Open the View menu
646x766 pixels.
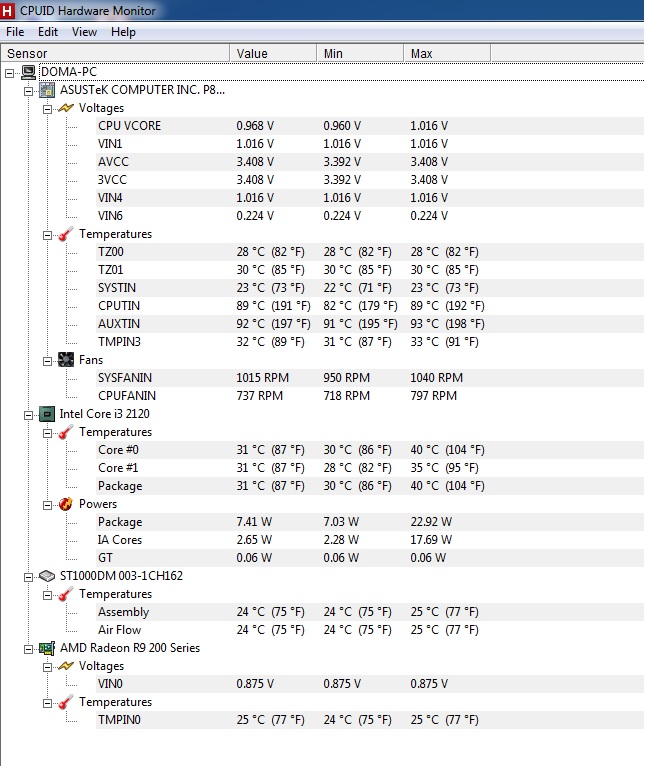tap(84, 32)
